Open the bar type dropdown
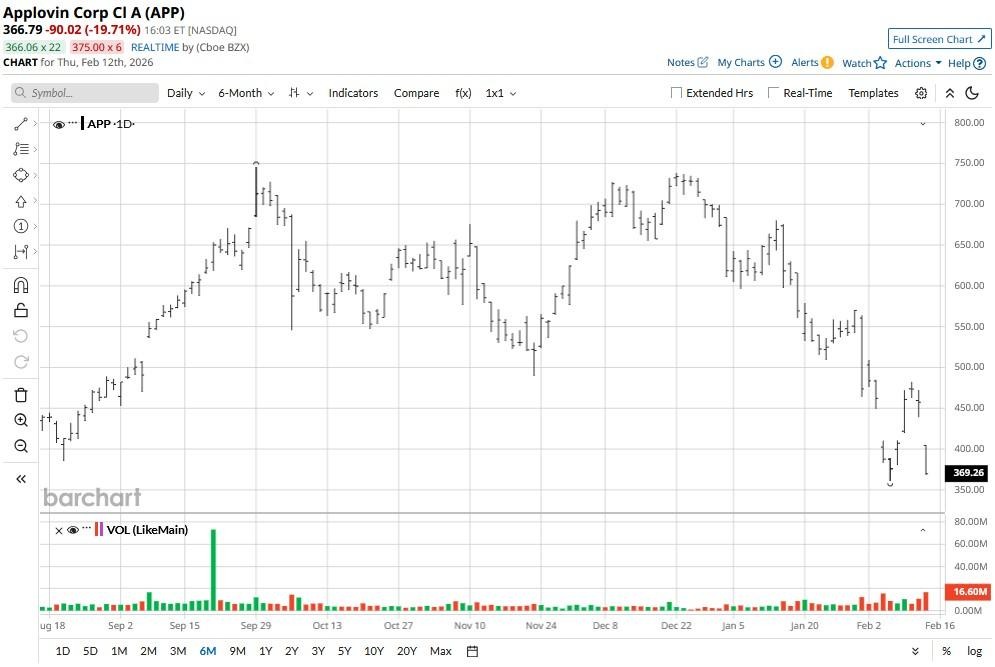This screenshot has height=667, width=995. 301,93
